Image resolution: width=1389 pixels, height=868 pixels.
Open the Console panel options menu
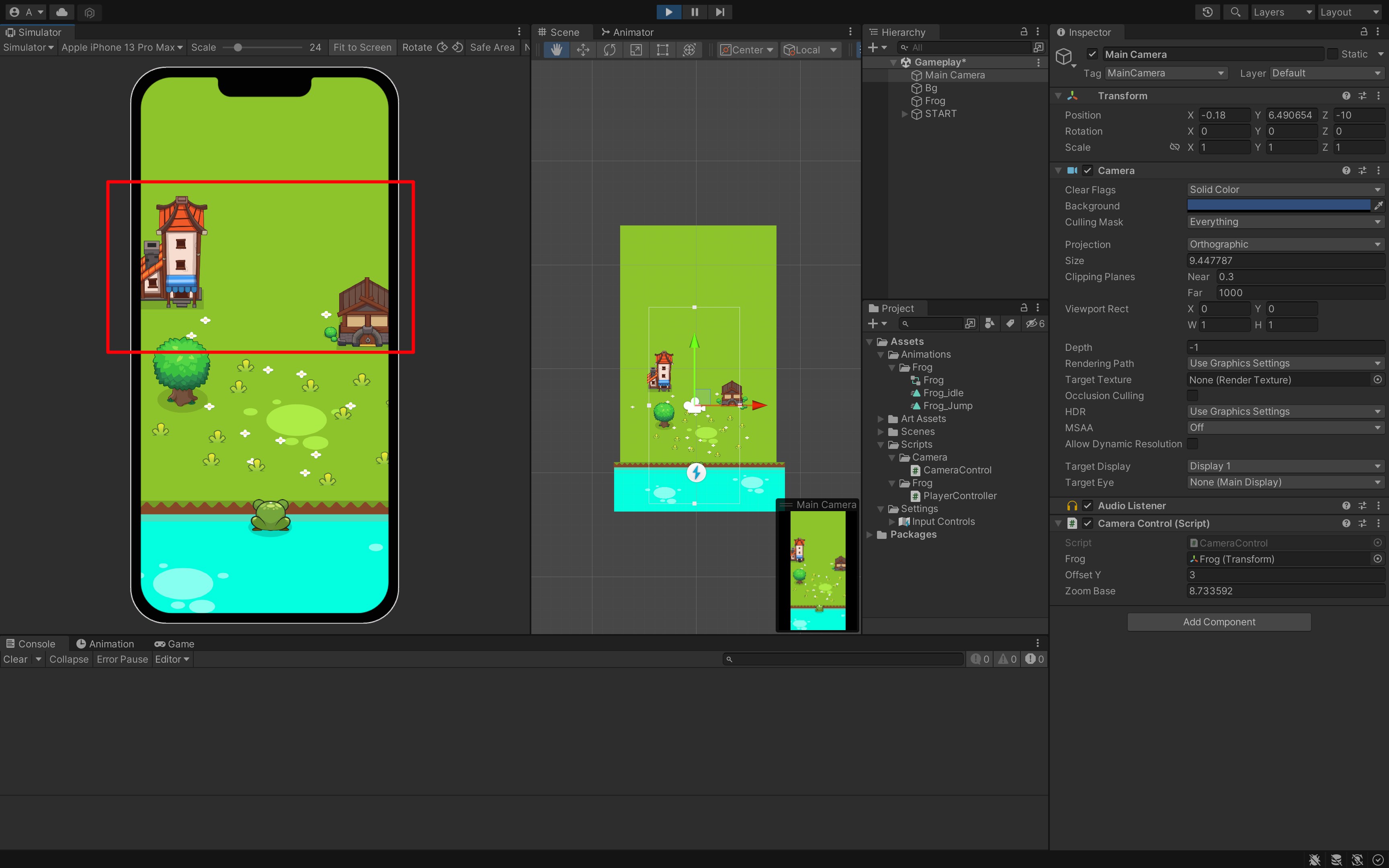[x=1037, y=643]
